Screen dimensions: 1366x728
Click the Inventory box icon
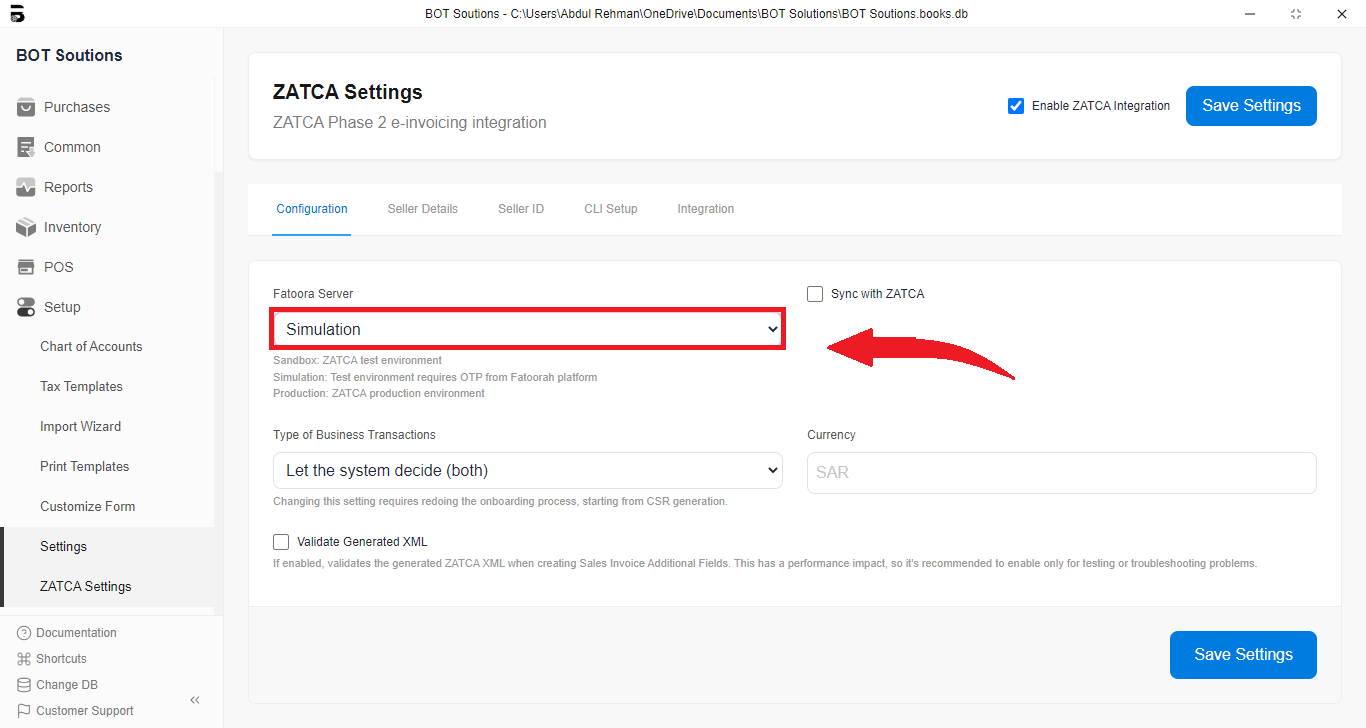pyautogui.click(x=26, y=227)
